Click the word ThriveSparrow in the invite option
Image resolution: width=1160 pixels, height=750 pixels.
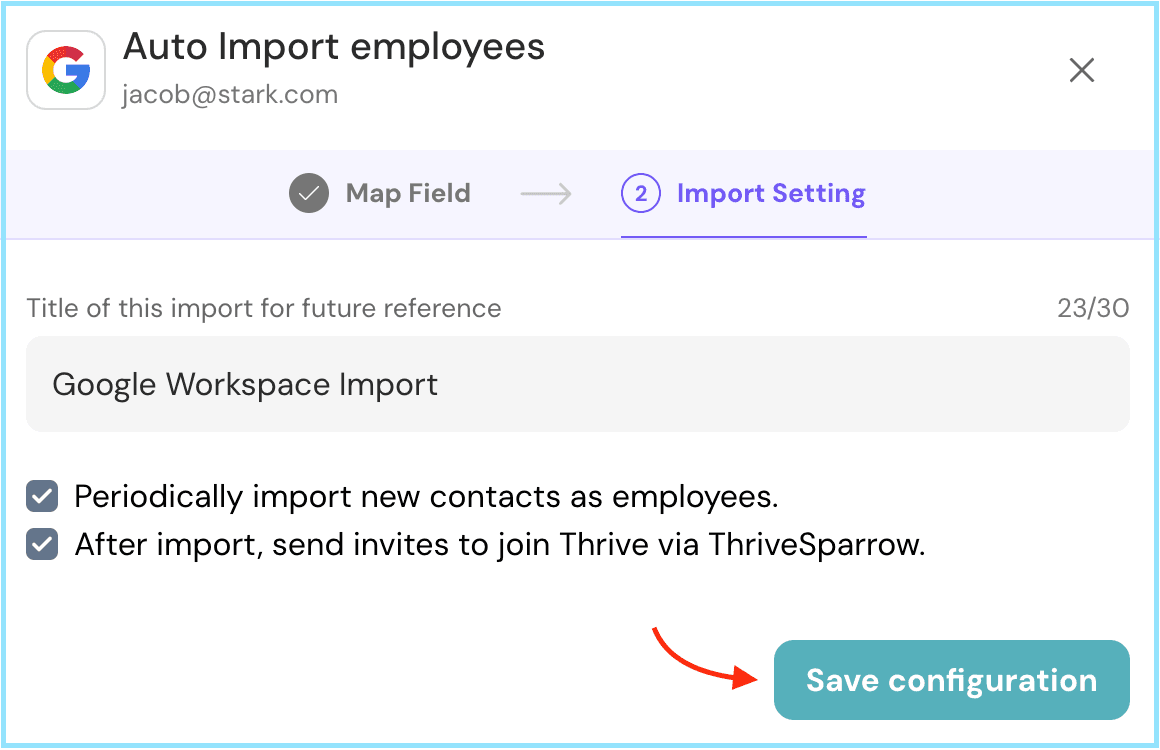814,545
